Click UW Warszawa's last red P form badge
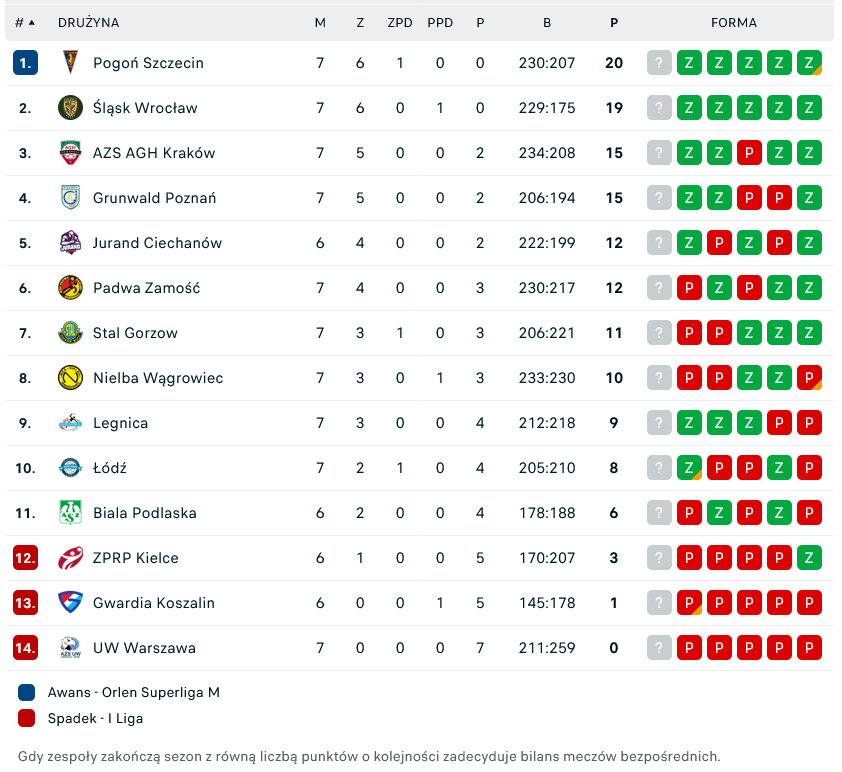The width and height of the screenshot is (842, 772). [809, 648]
